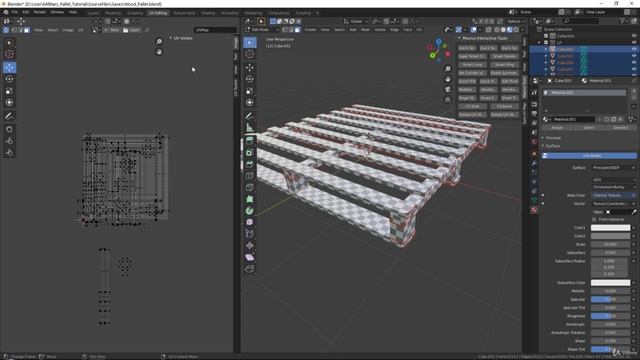Select the Transform tool in 3D viewport
This screenshot has width=640, height=360.
click(250, 102)
